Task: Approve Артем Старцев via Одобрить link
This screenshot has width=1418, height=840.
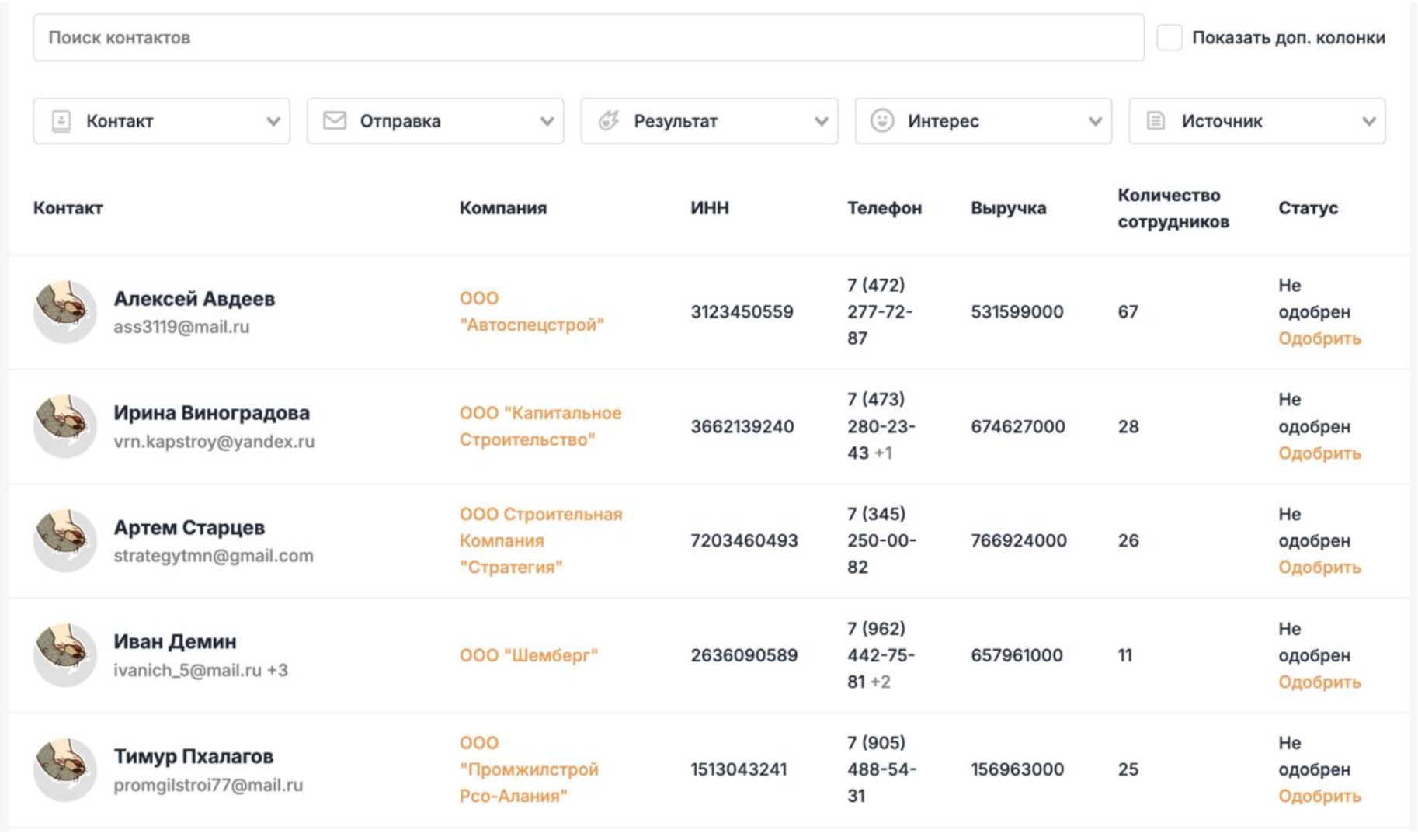Action: pyautogui.click(x=1319, y=568)
